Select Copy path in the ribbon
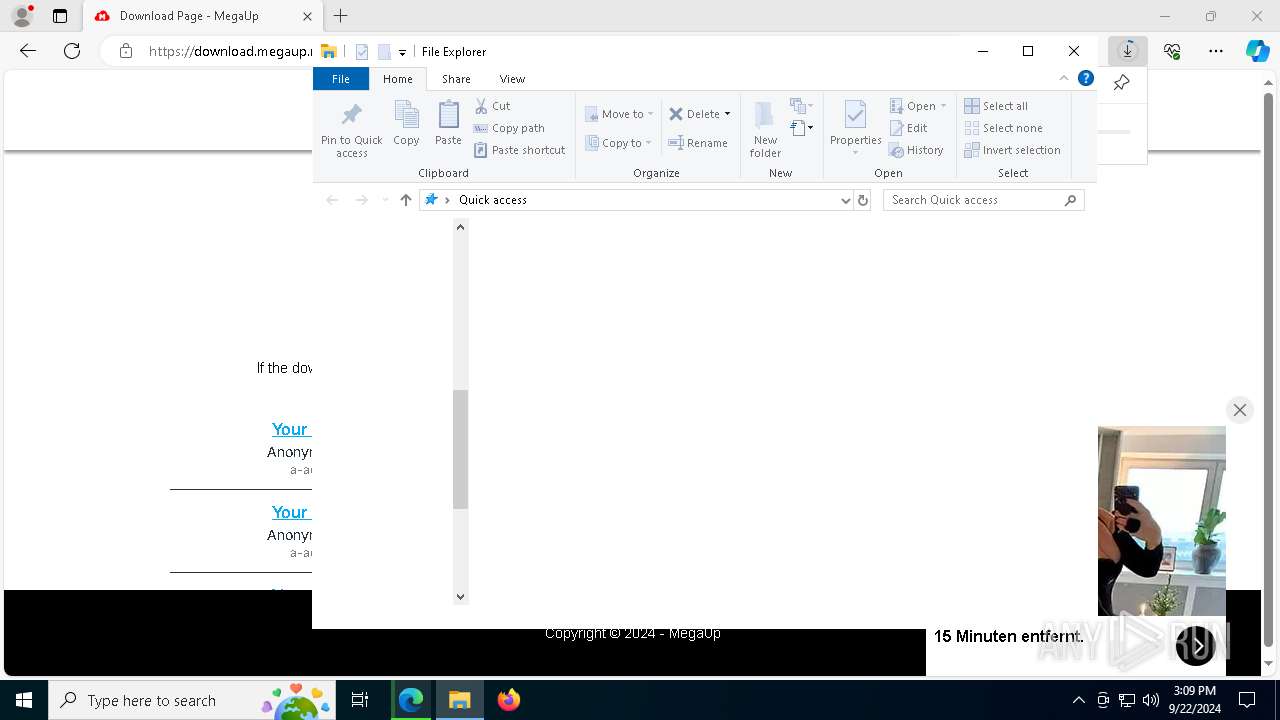Screen dimensions: 1280x720 pyautogui.click(x=509, y=128)
